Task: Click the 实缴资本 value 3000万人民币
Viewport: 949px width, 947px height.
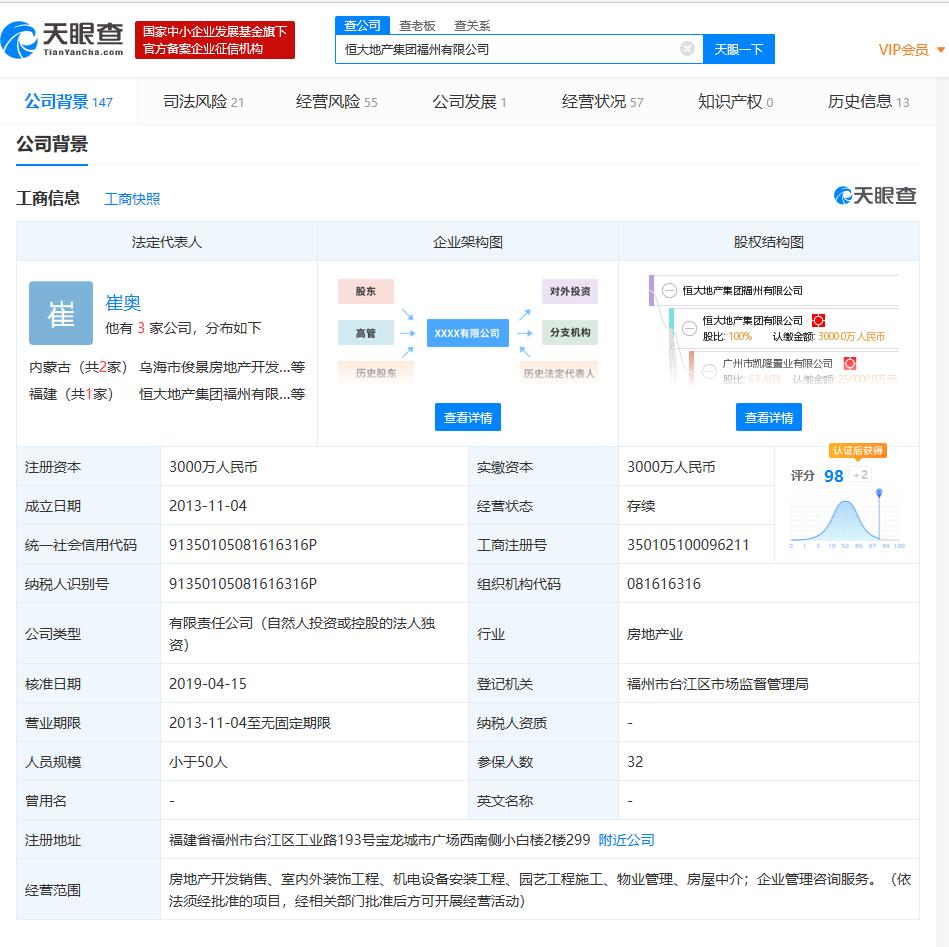Action: (671, 467)
